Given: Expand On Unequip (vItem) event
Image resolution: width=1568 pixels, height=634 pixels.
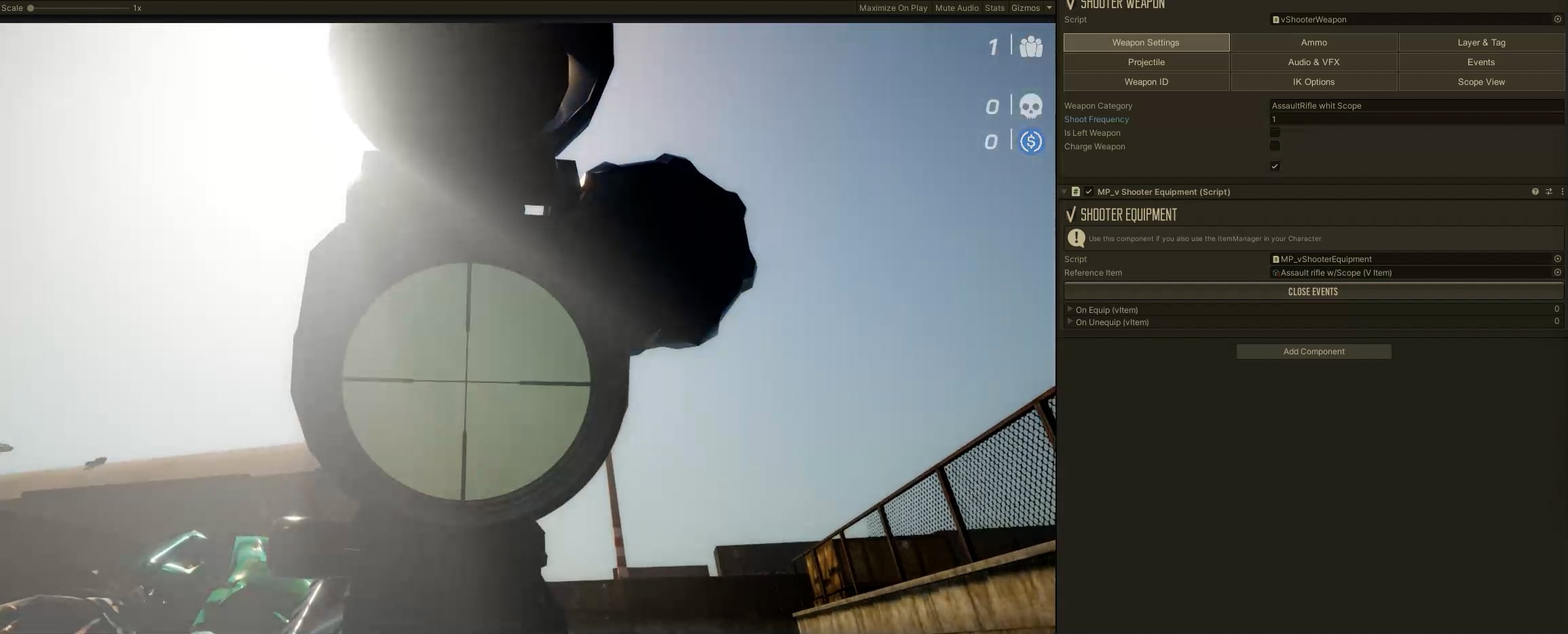Looking at the screenshot, I should 1070,322.
